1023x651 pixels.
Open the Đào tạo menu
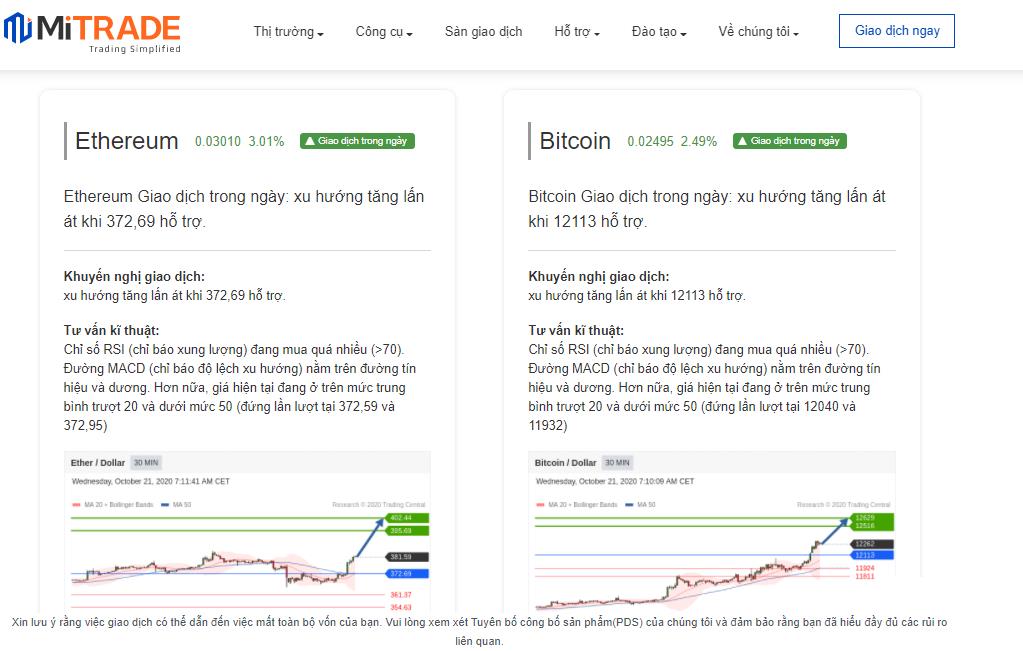point(659,32)
